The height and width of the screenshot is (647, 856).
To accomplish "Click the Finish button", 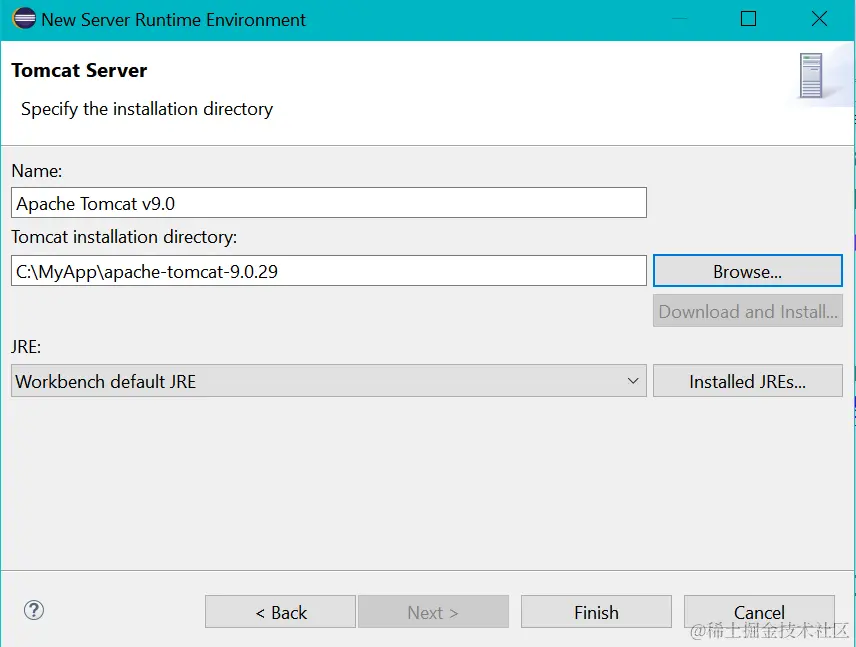I will [596, 612].
